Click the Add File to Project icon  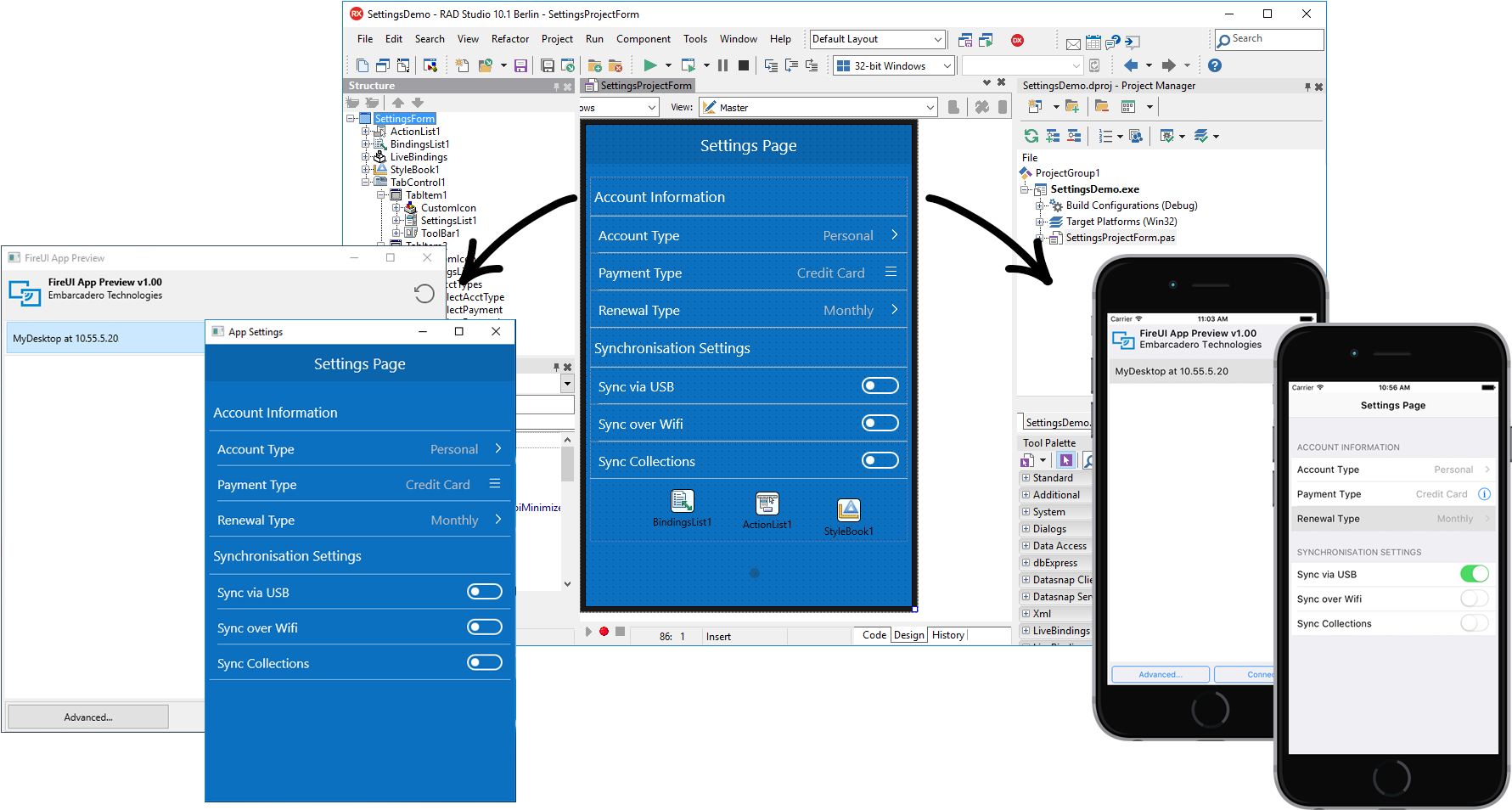tap(594, 65)
